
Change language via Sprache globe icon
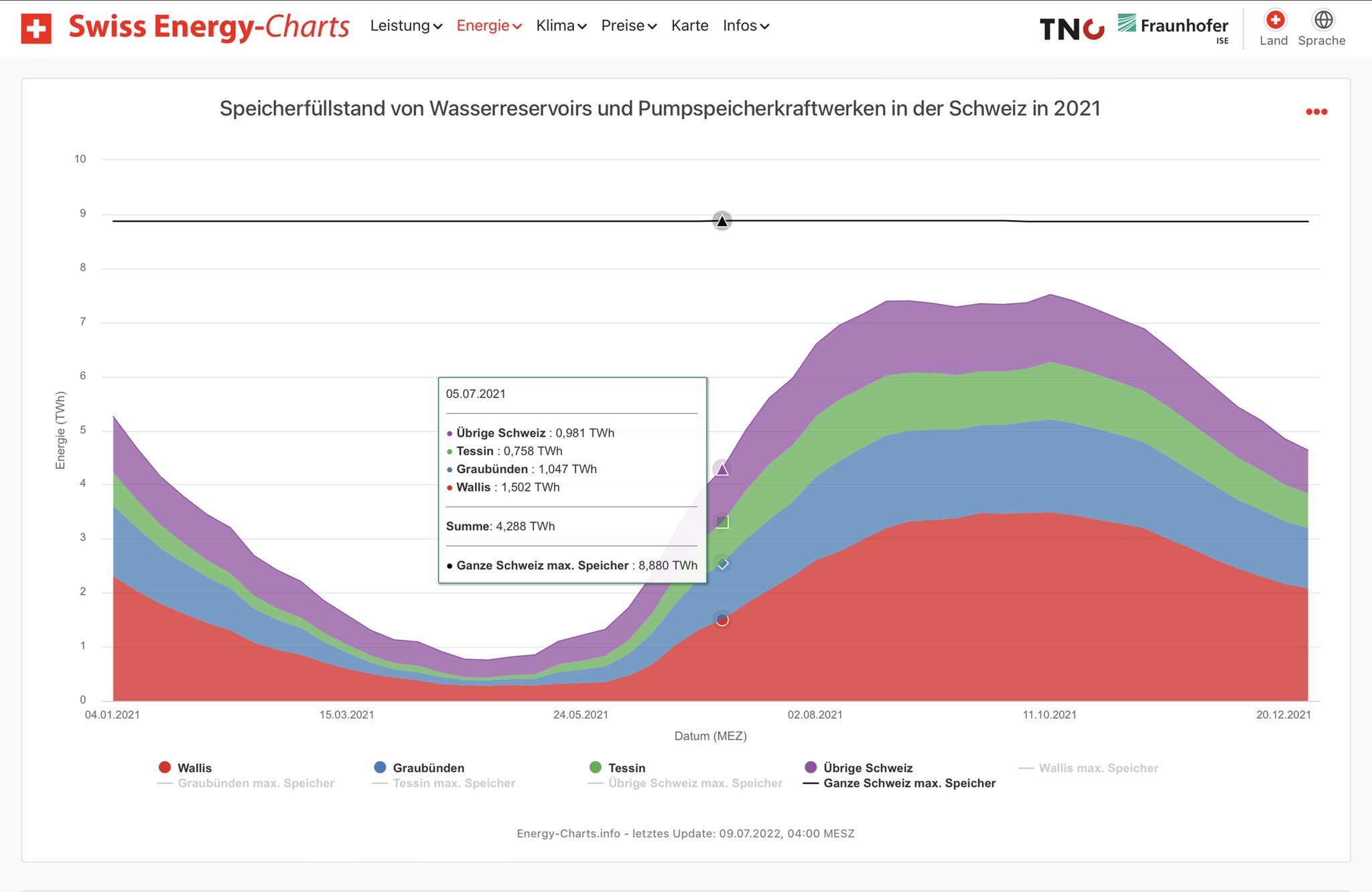click(1322, 28)
